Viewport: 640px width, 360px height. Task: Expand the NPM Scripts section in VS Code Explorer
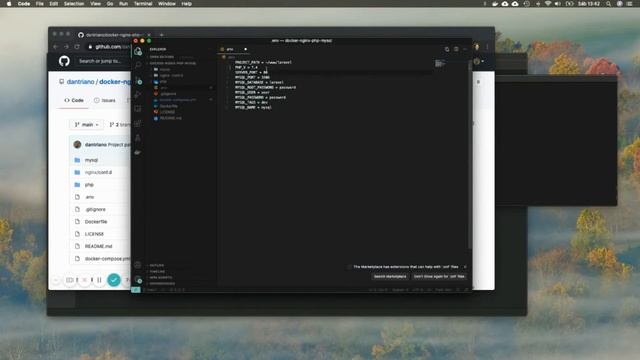pos(160,278)
